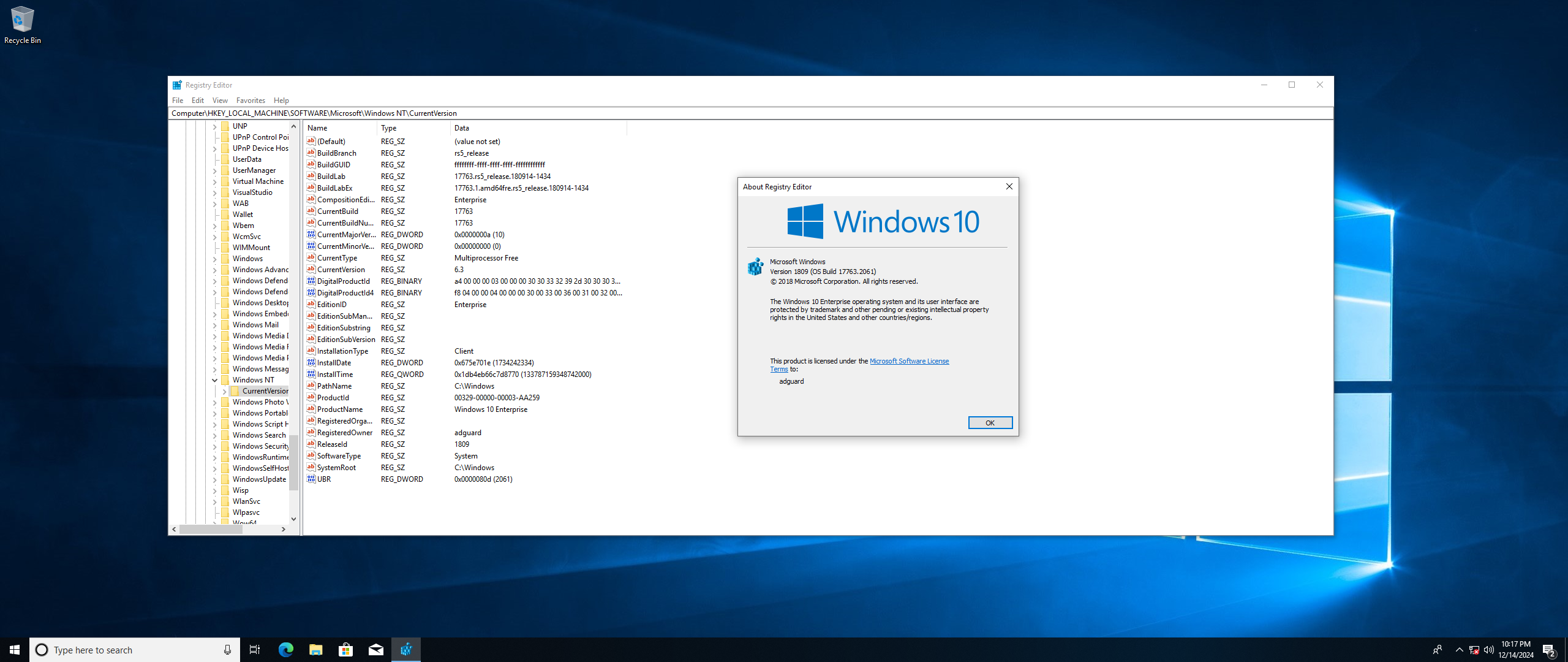This screenshot has width=1568, height=662.
Task: Expand the WlanSvc tree node
Action: (x=215, y=501)
